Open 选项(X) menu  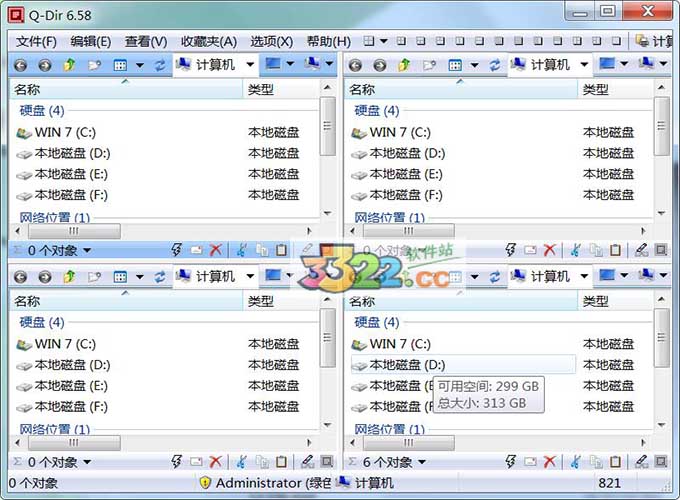271,42
